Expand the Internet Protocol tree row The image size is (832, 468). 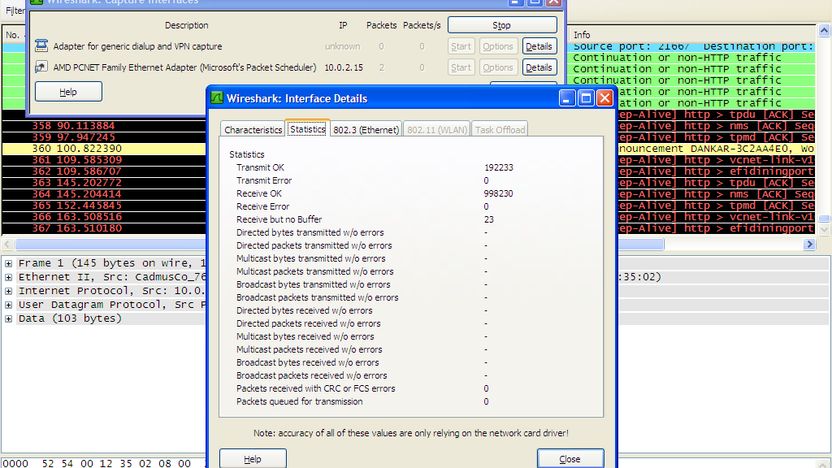tap(8, 291)
